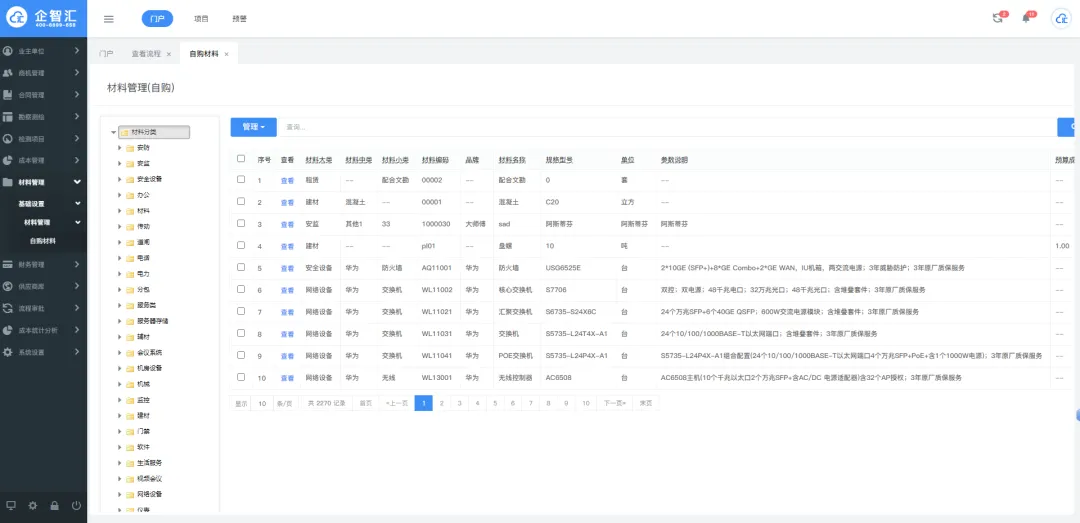Click the 查询 search input field
The image size is (1080, 523).
click(x=667, y=127)
